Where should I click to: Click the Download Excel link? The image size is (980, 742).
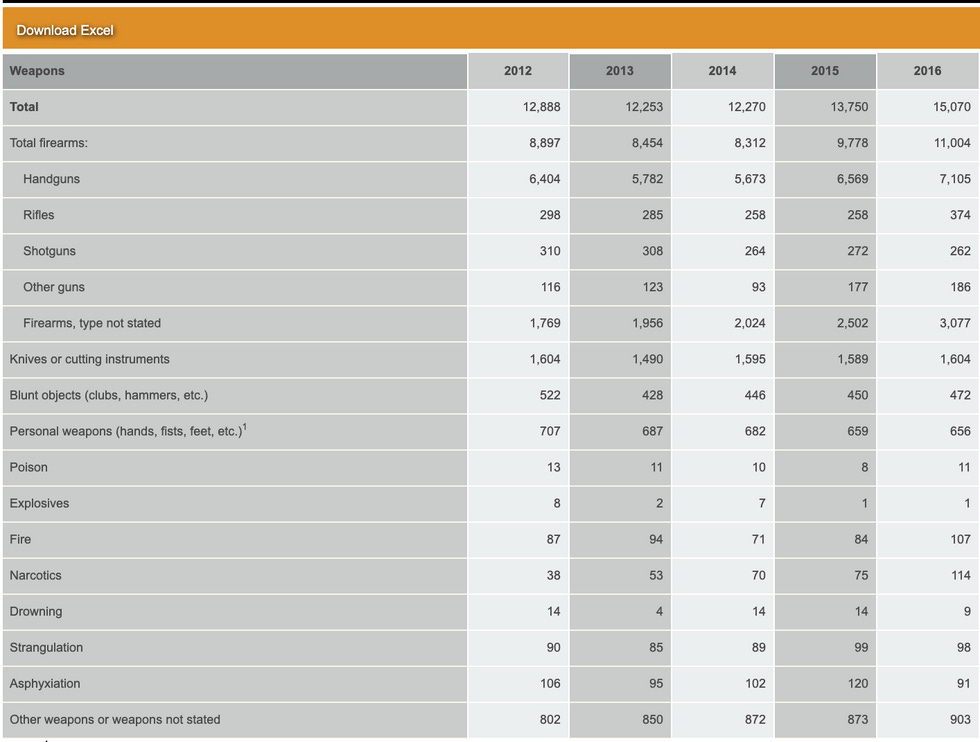pyautogui.click(x=65, y=30)
